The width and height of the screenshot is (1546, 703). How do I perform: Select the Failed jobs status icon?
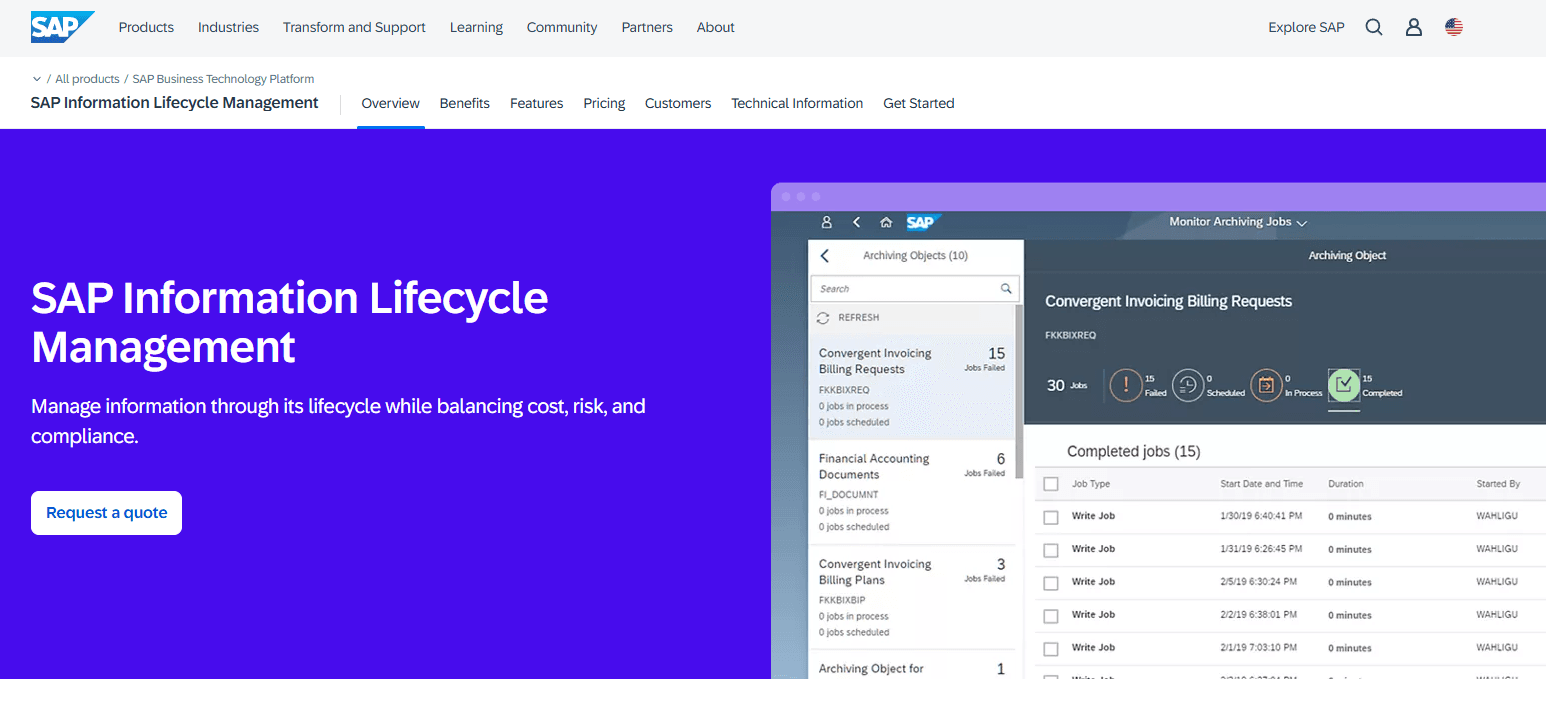point(1126,385)
